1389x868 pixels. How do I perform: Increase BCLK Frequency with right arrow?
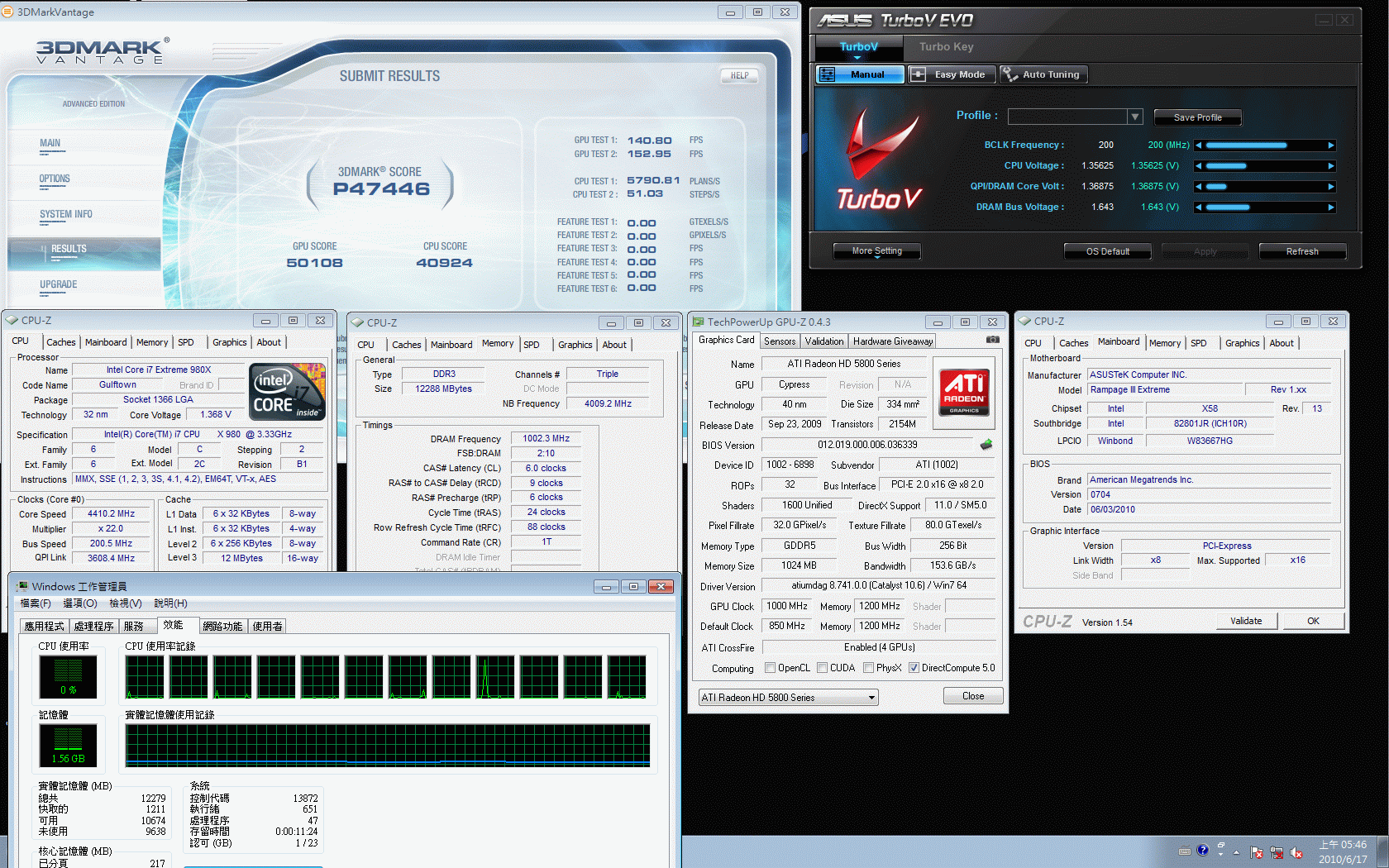[x=1331, y=145]
